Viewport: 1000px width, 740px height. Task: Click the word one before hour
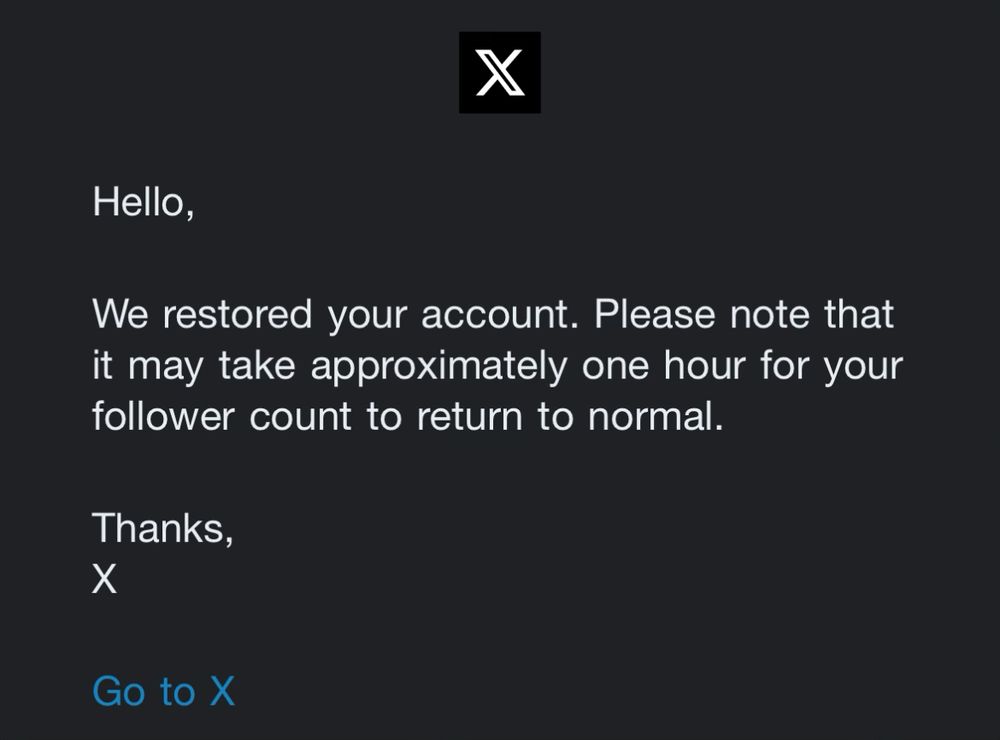[x=615, y=368]
